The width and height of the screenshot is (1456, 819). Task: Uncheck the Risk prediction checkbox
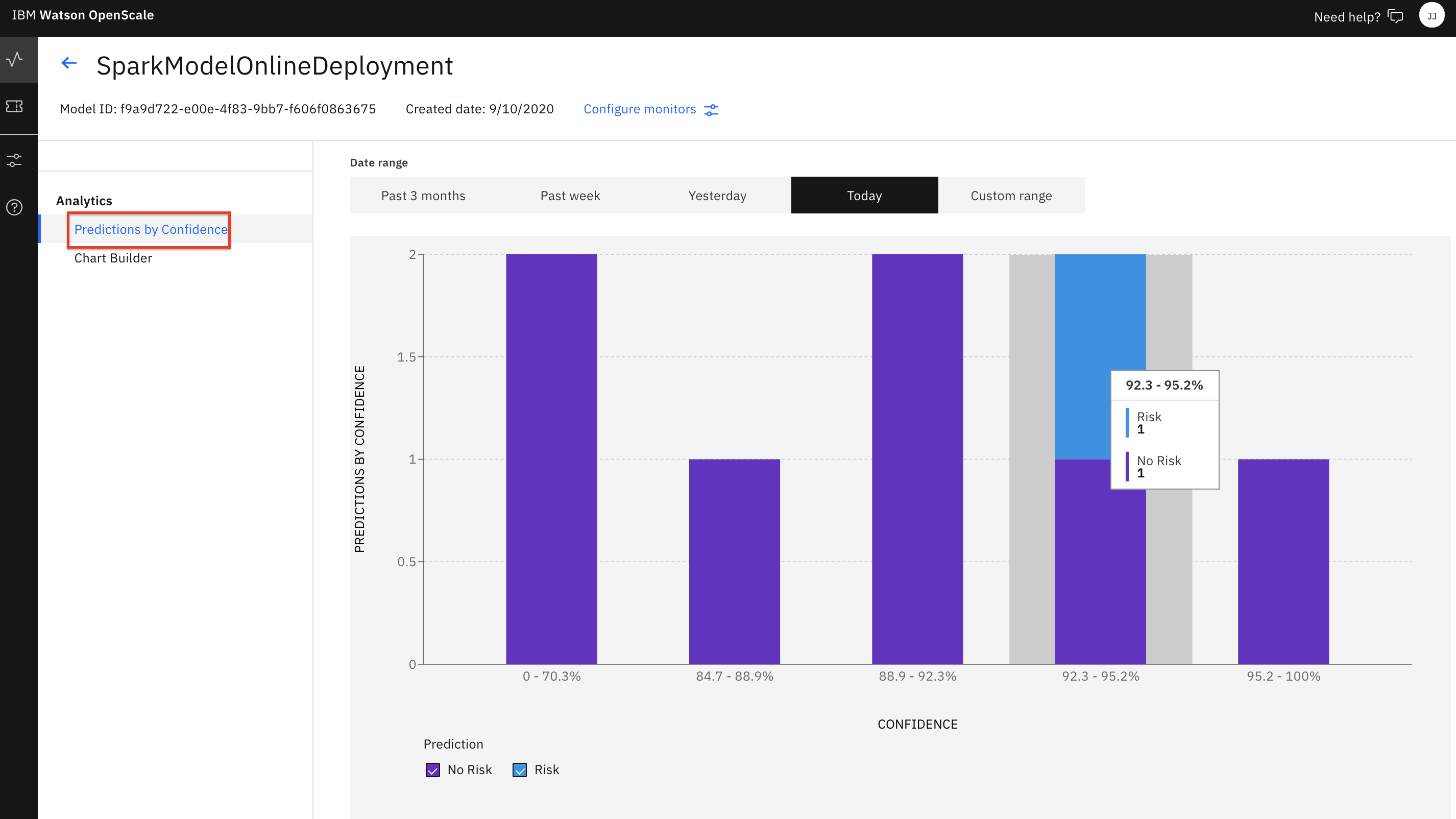tap(519, 770)
